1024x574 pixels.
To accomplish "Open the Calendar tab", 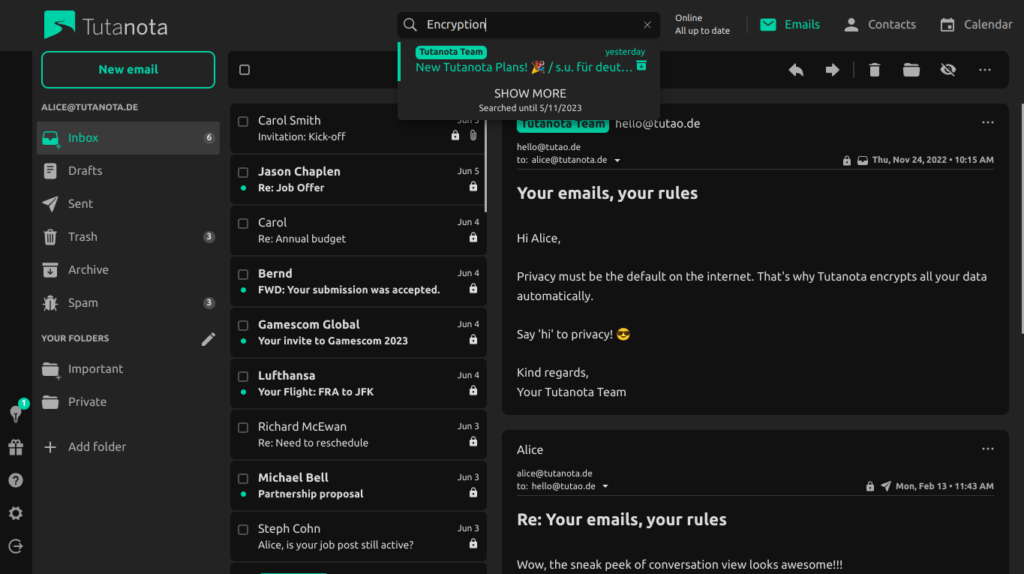I will (976, 25).
